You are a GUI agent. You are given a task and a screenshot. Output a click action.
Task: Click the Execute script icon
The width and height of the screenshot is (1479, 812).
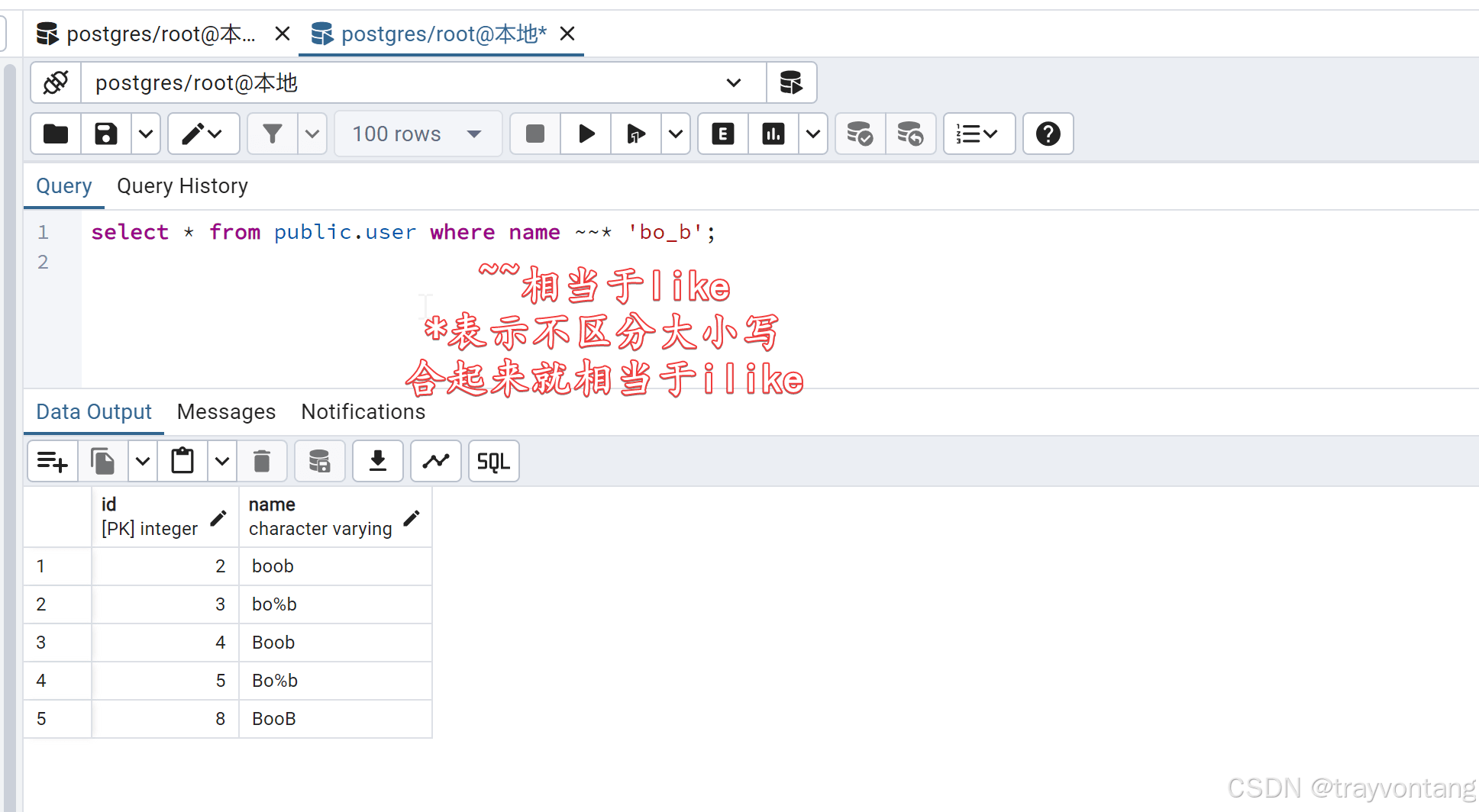pyautogui.click(x=636, y=134)
